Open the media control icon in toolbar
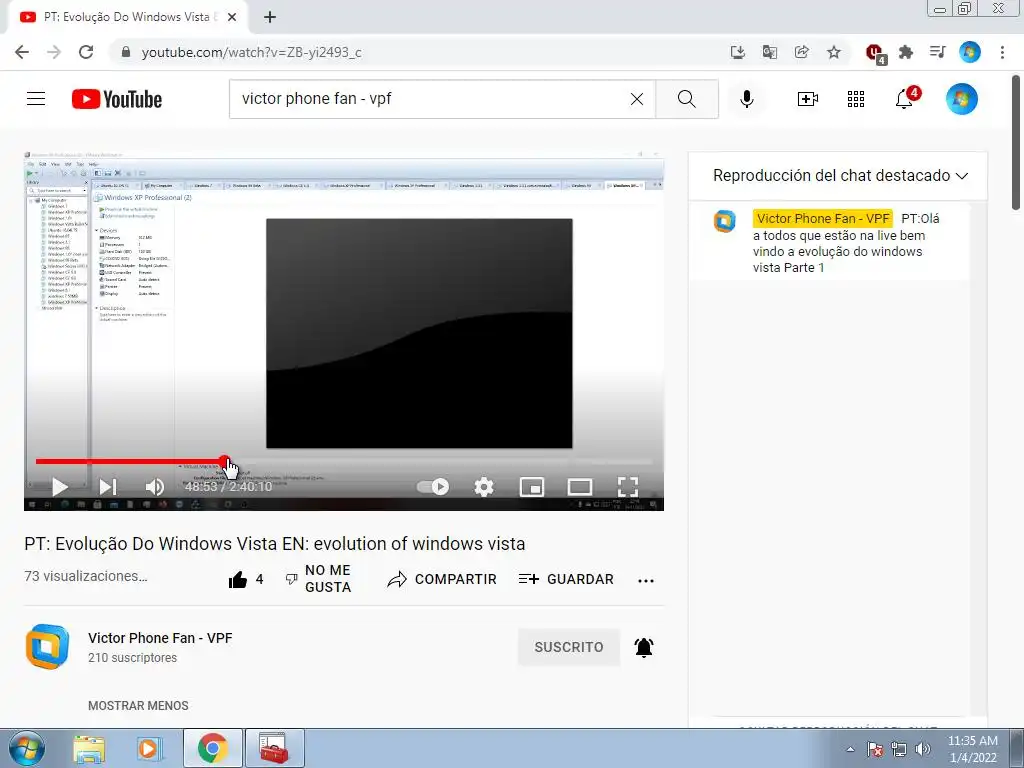 [937, 52]
